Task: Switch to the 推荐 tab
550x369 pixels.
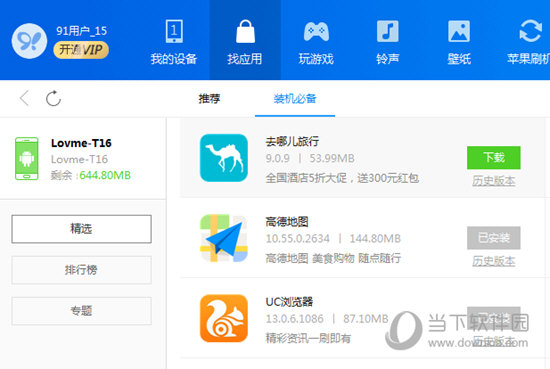Action: [x=209, y=99]
